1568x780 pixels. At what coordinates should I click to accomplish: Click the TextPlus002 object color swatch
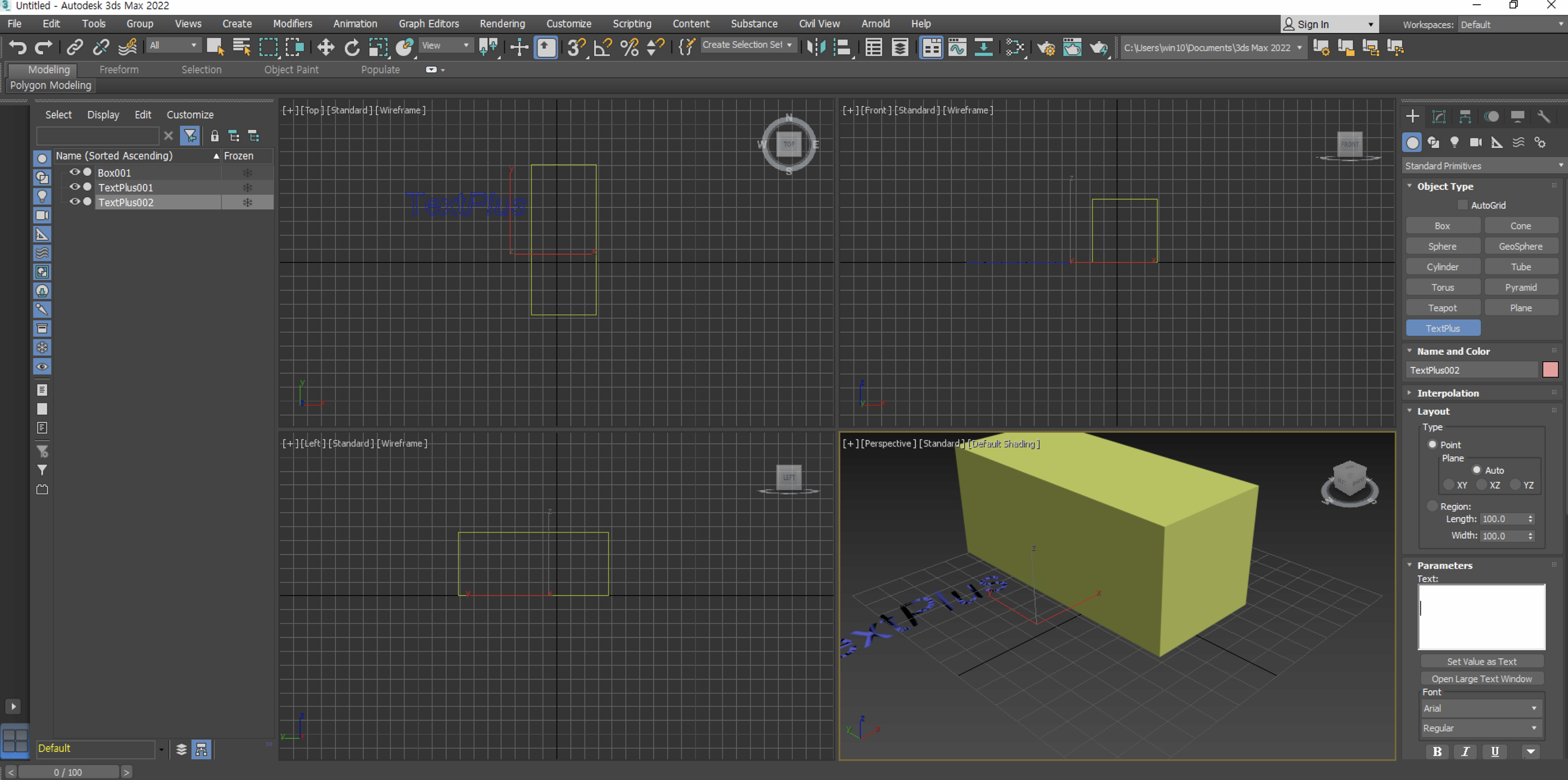tap(1550, 370)
